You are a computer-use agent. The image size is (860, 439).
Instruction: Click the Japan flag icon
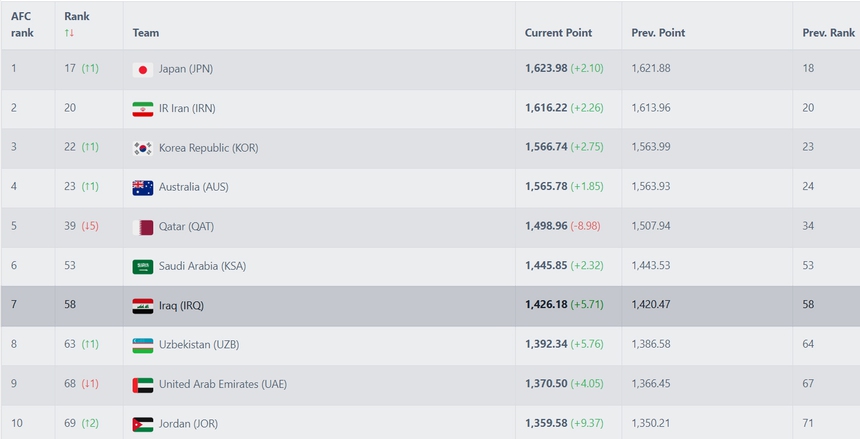pos(142,69)
